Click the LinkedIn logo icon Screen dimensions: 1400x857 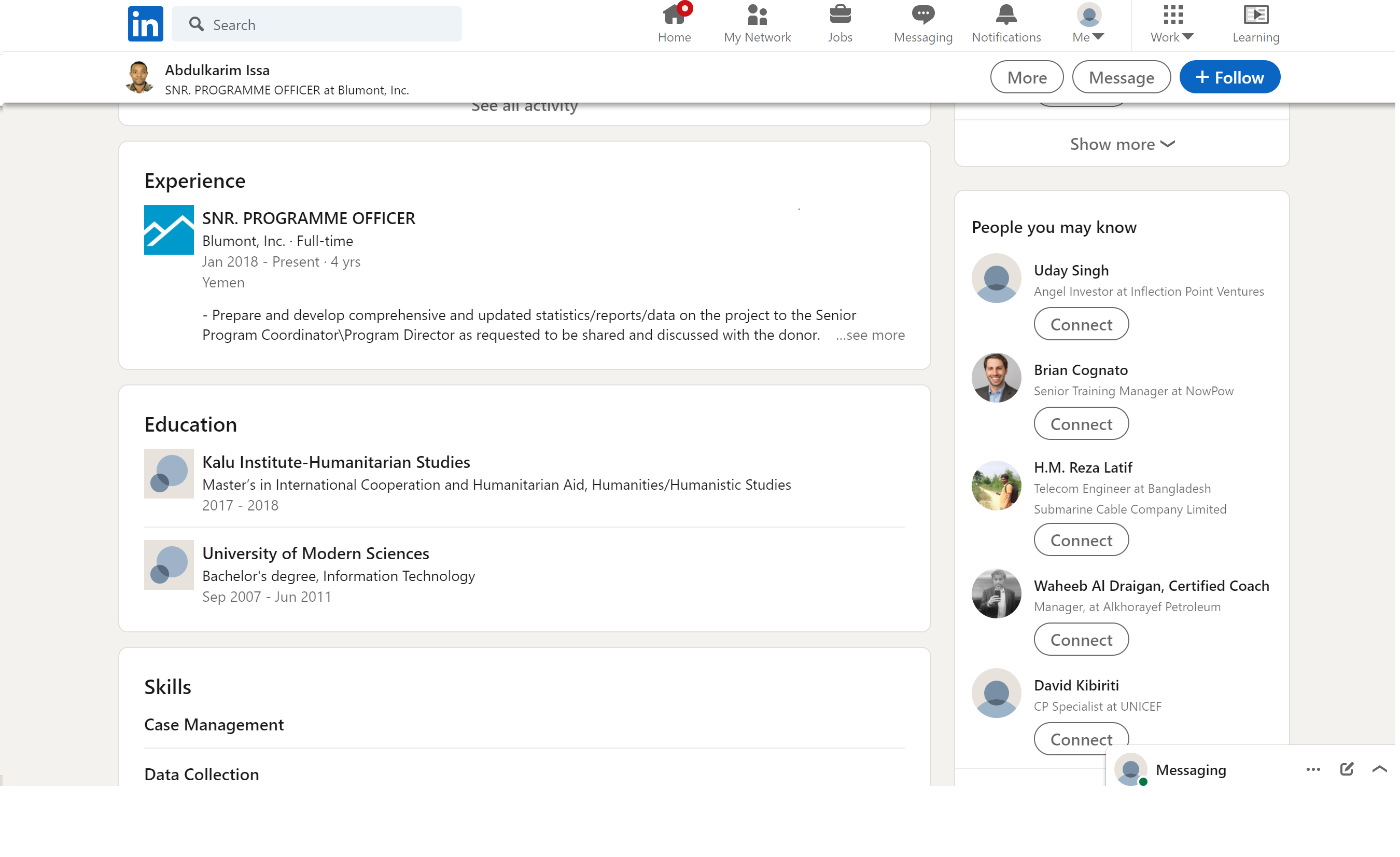146,24
